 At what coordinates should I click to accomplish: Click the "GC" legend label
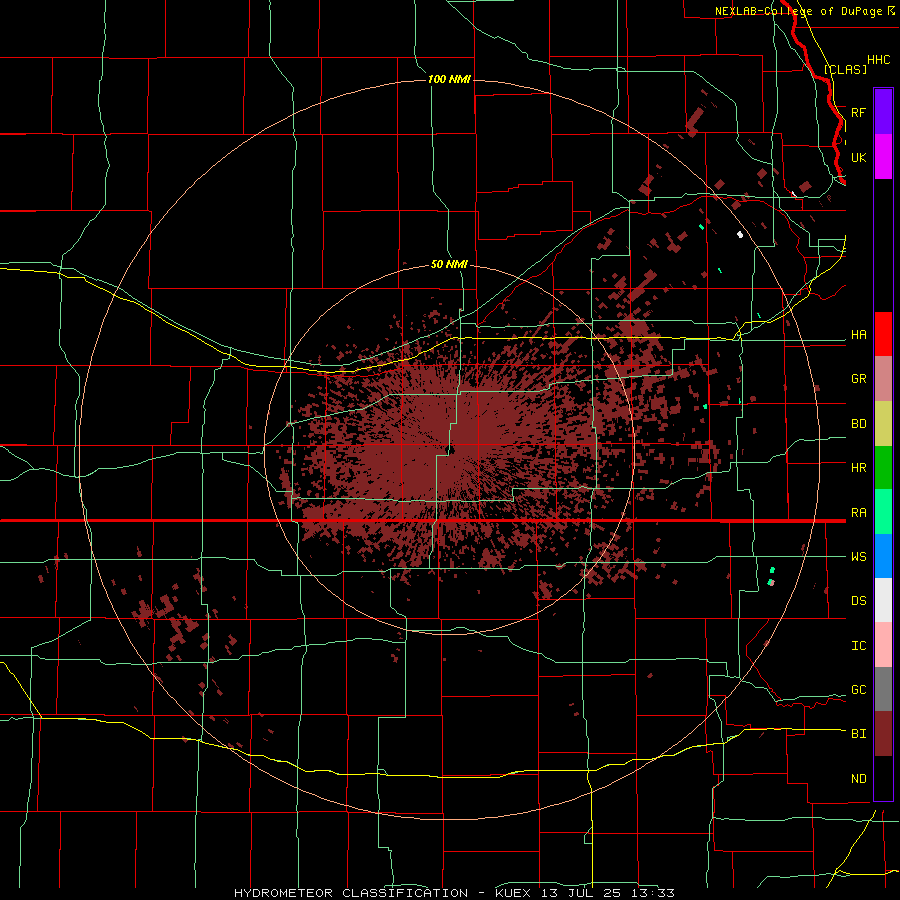click(858, 690)
